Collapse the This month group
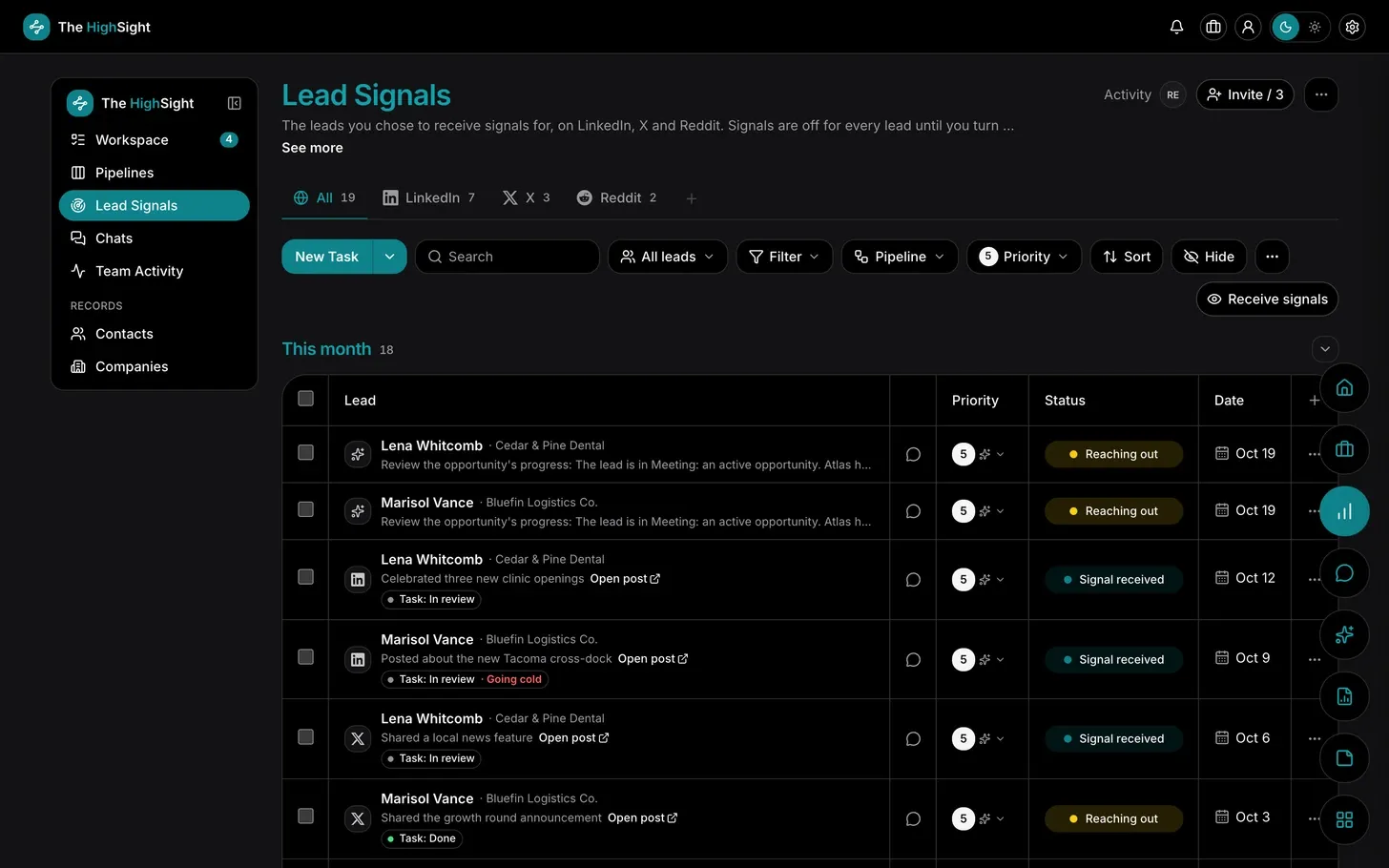The height and width of the screenshot is (868, 1389). (1325, 349)
